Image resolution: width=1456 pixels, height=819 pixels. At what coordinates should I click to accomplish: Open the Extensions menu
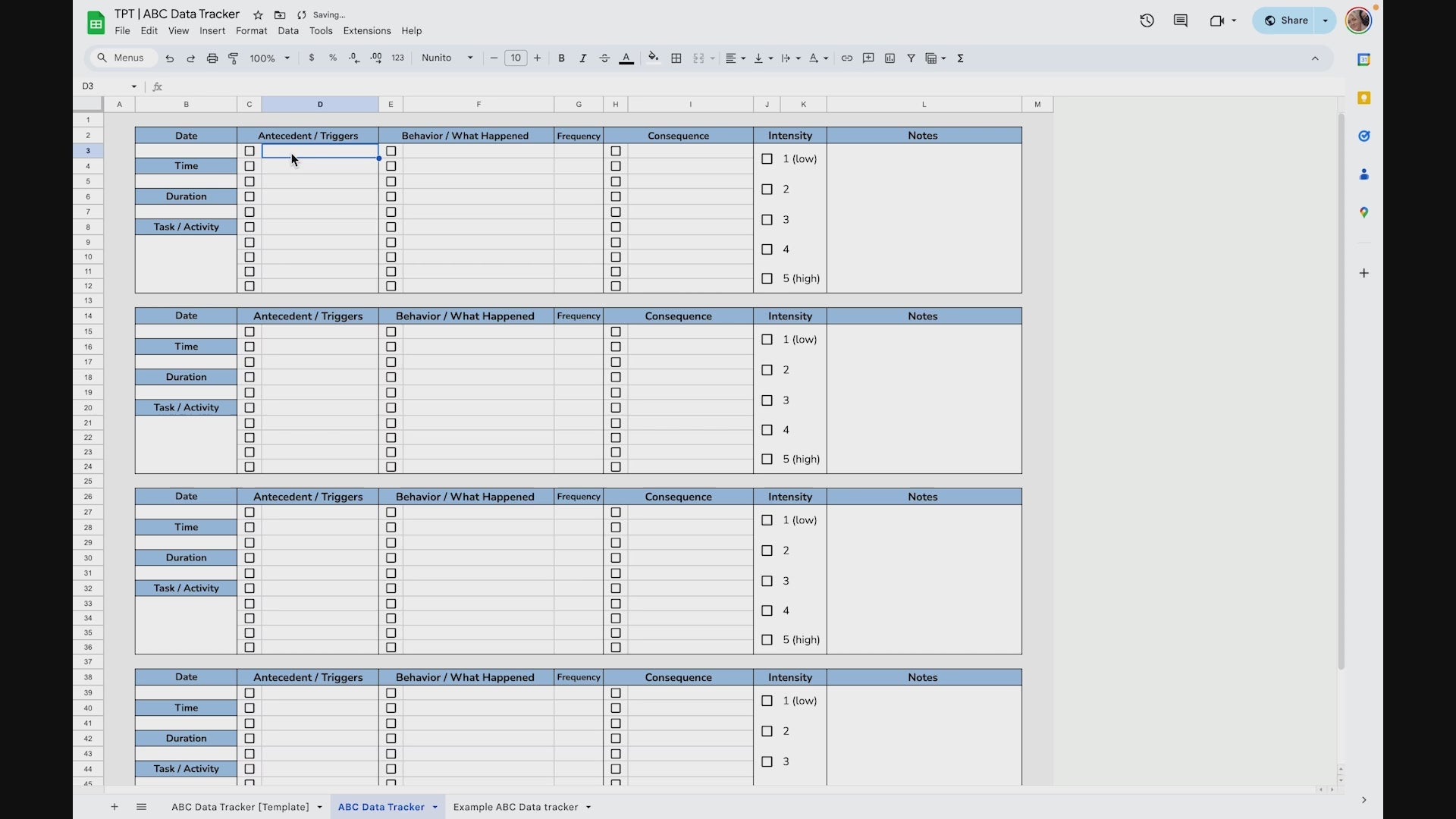coord(366,31)
